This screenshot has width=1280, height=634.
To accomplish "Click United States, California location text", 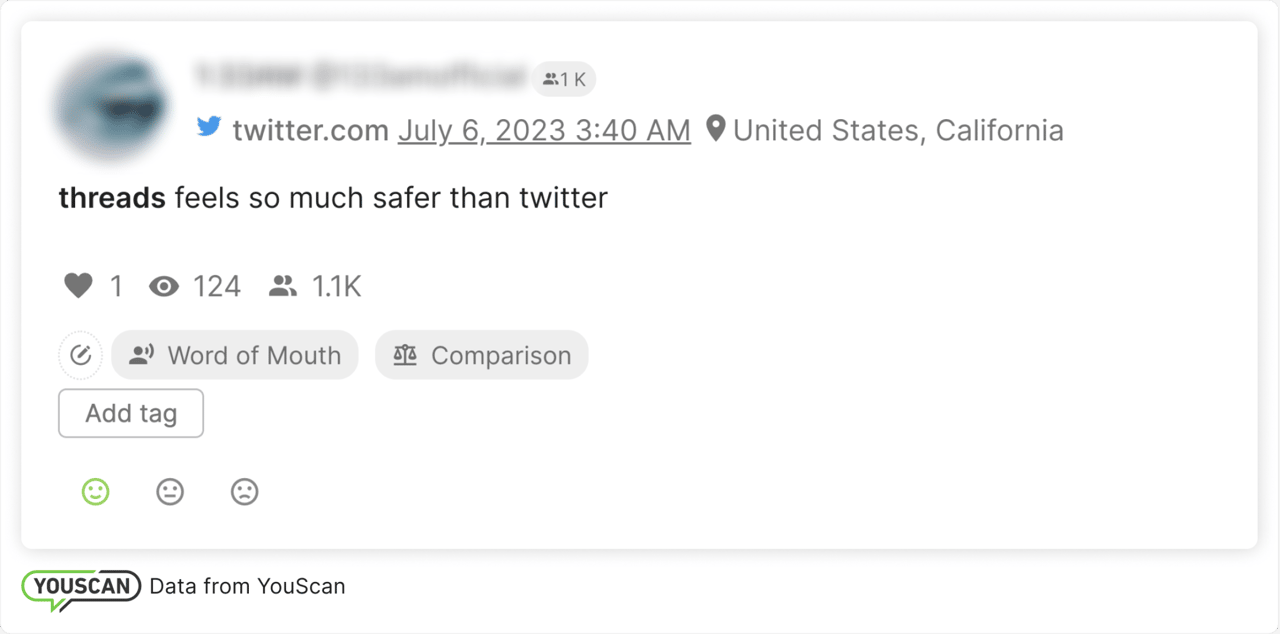I will click(x=898, y=131).
